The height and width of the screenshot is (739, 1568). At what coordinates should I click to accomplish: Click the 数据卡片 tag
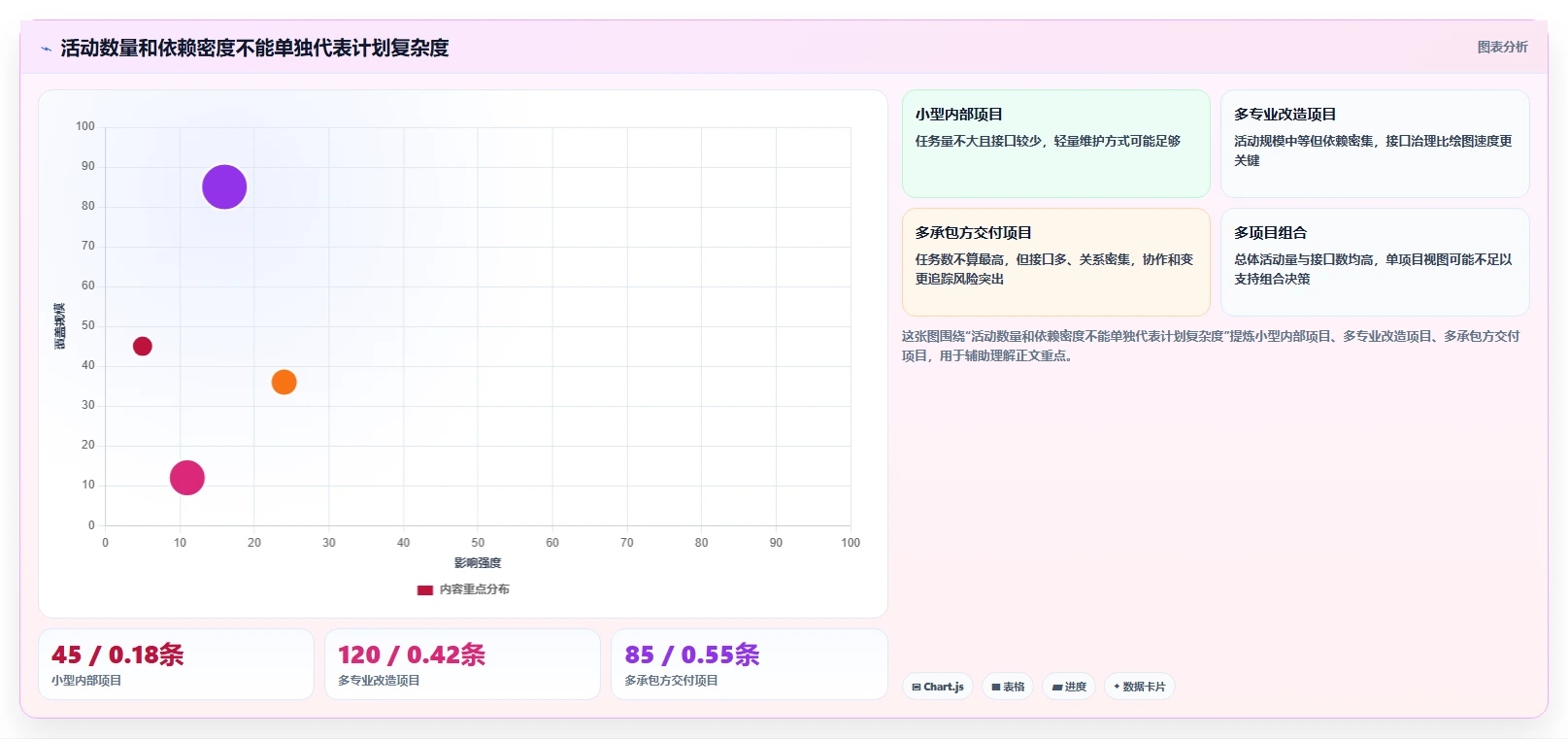[1140, 687]
